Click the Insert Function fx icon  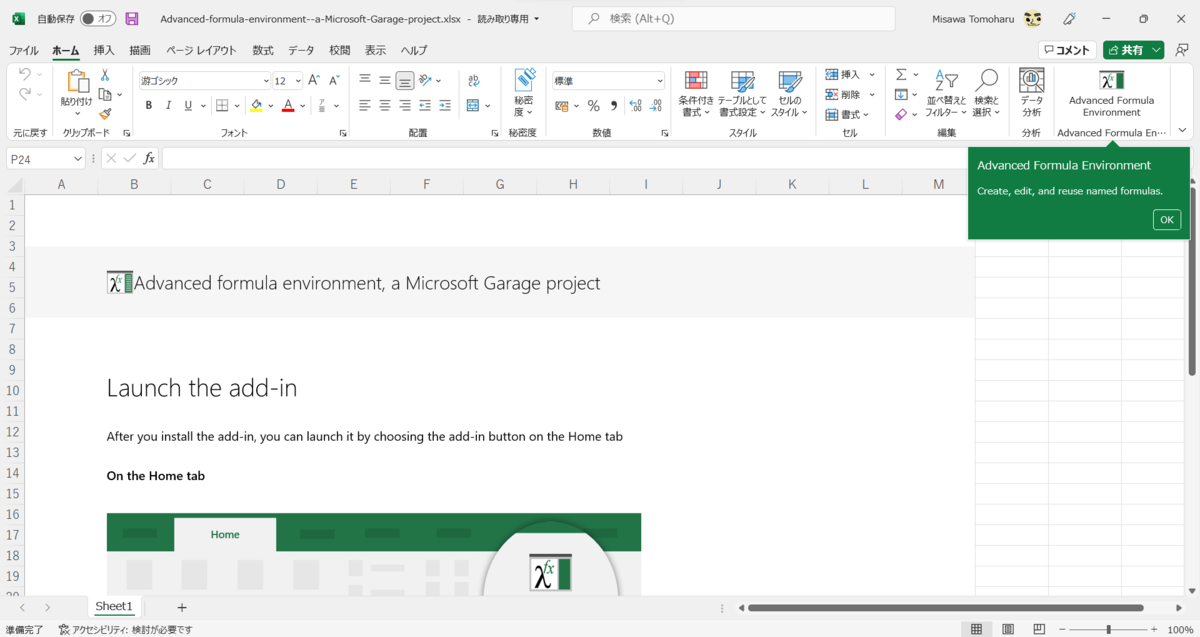pos(149,158)
